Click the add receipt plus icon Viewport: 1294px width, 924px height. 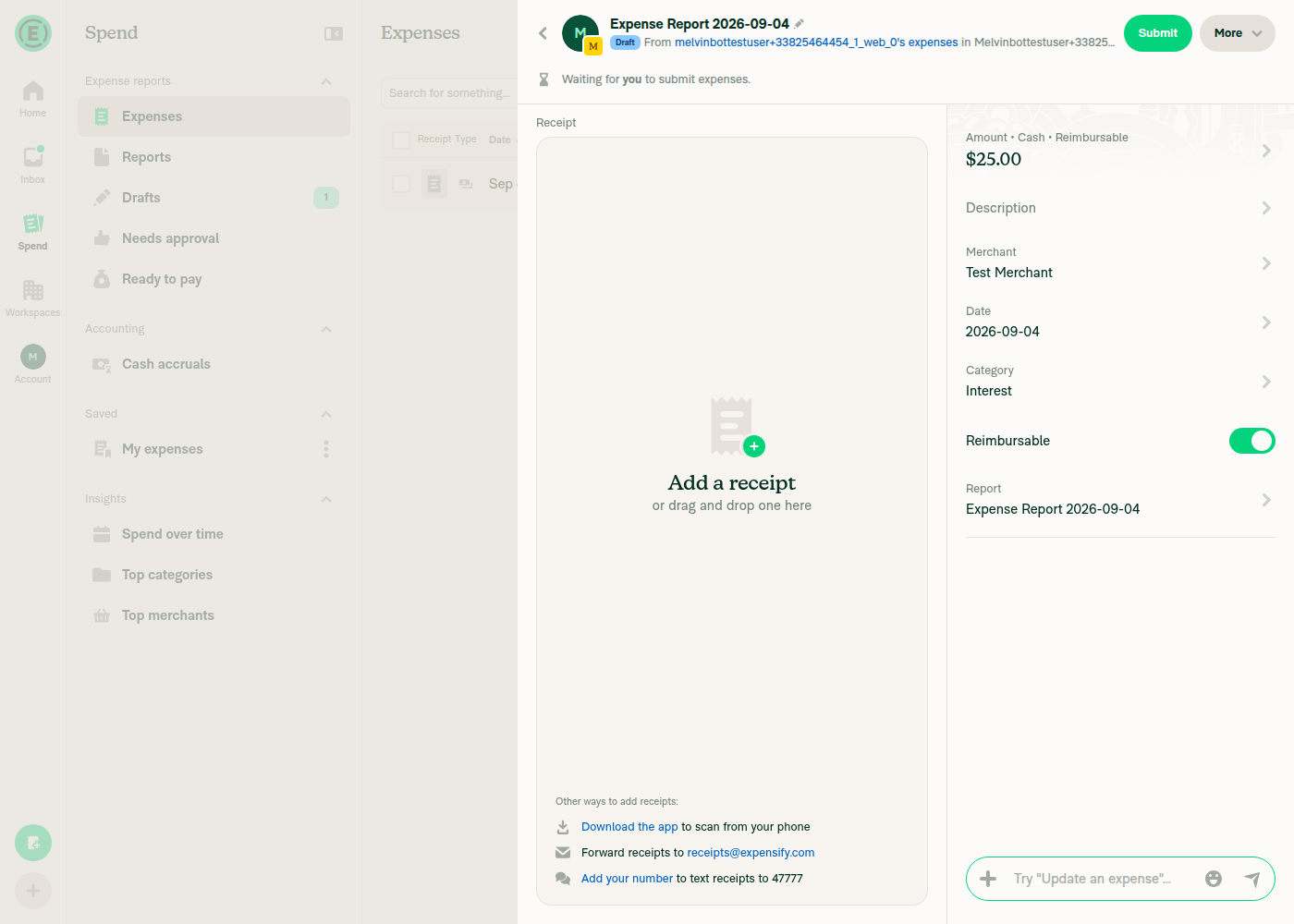(754, 446)
